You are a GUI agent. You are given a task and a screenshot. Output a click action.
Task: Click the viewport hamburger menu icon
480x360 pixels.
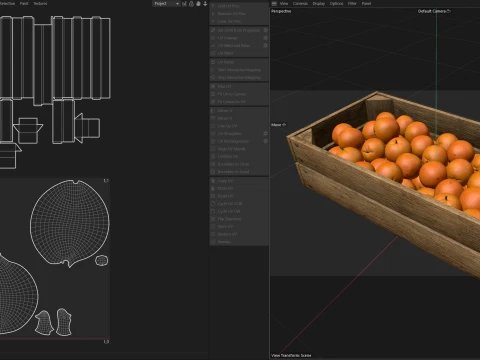pyautogui.click(x=274, y=3)
